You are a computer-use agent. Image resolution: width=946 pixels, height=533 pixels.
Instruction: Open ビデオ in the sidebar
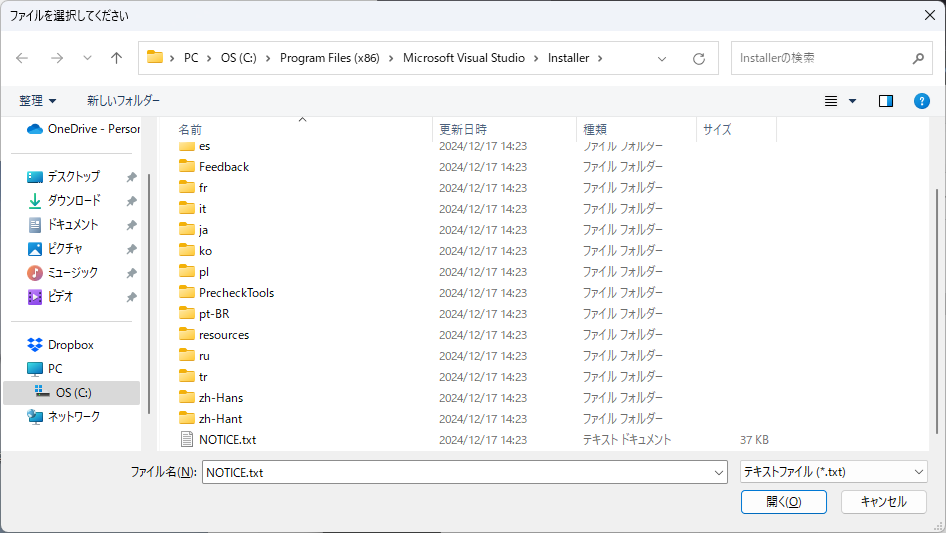click(x=60, y=296)
